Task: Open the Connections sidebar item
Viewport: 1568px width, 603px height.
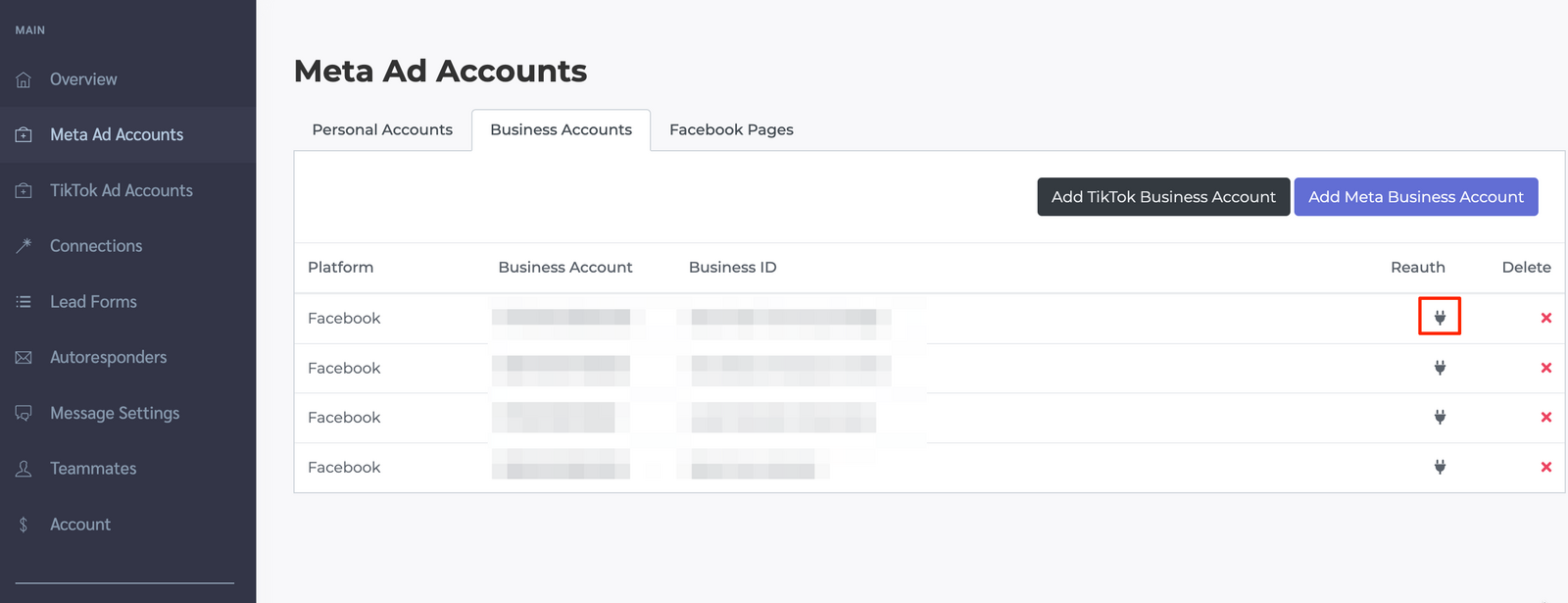Action: pyautogui.click(x=96, y=246)
